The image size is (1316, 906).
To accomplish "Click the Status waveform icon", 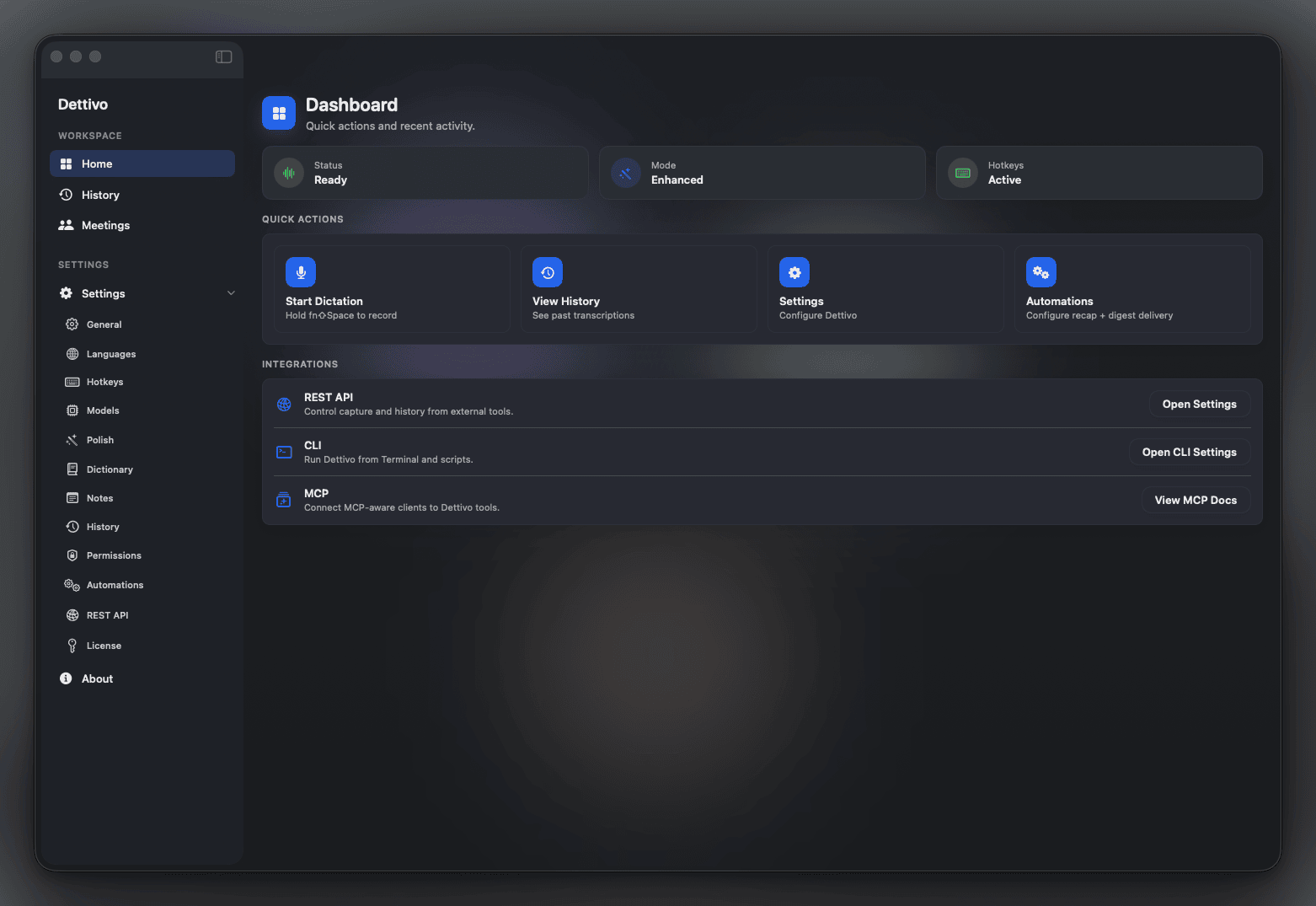I will (x=289, y=173).
